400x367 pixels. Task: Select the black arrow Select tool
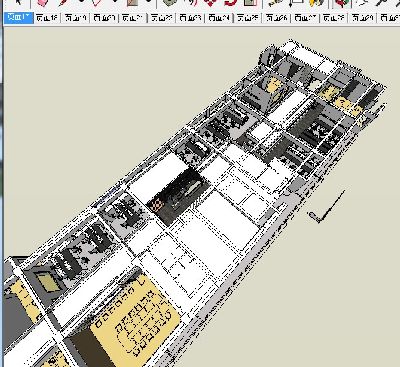pos(18,3)
